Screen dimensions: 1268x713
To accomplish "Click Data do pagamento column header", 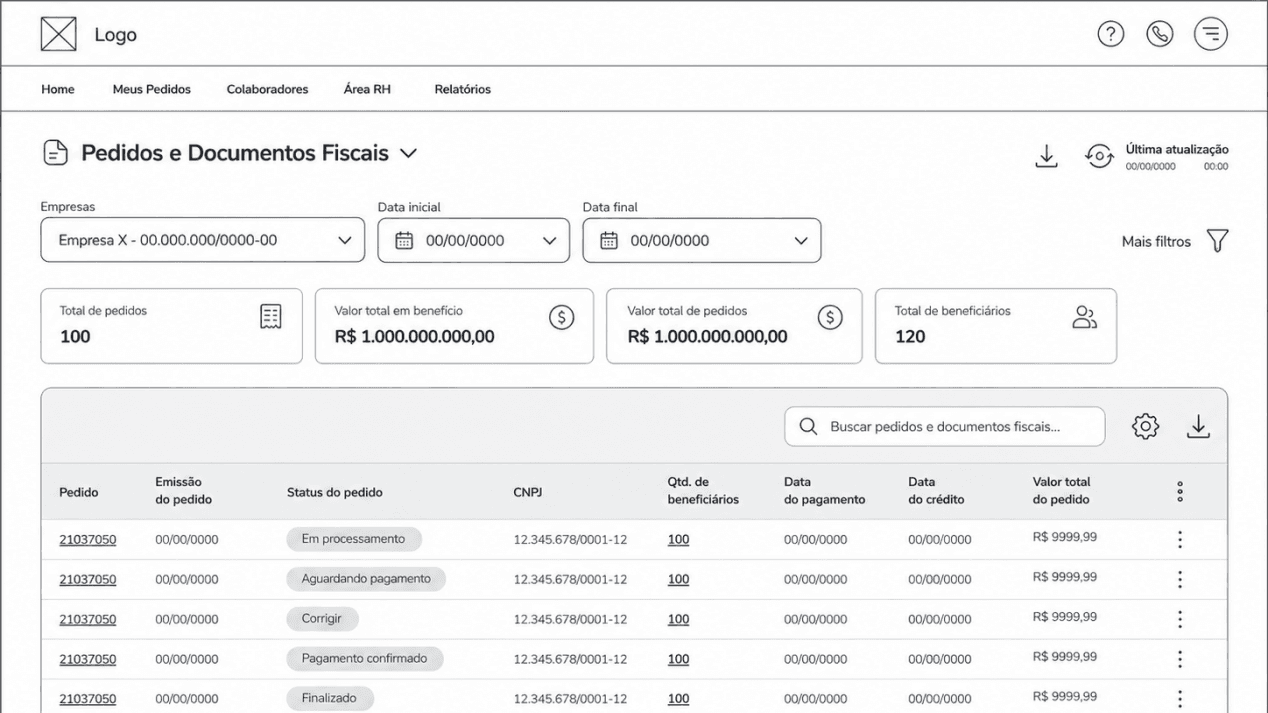I will pos(825,491).
